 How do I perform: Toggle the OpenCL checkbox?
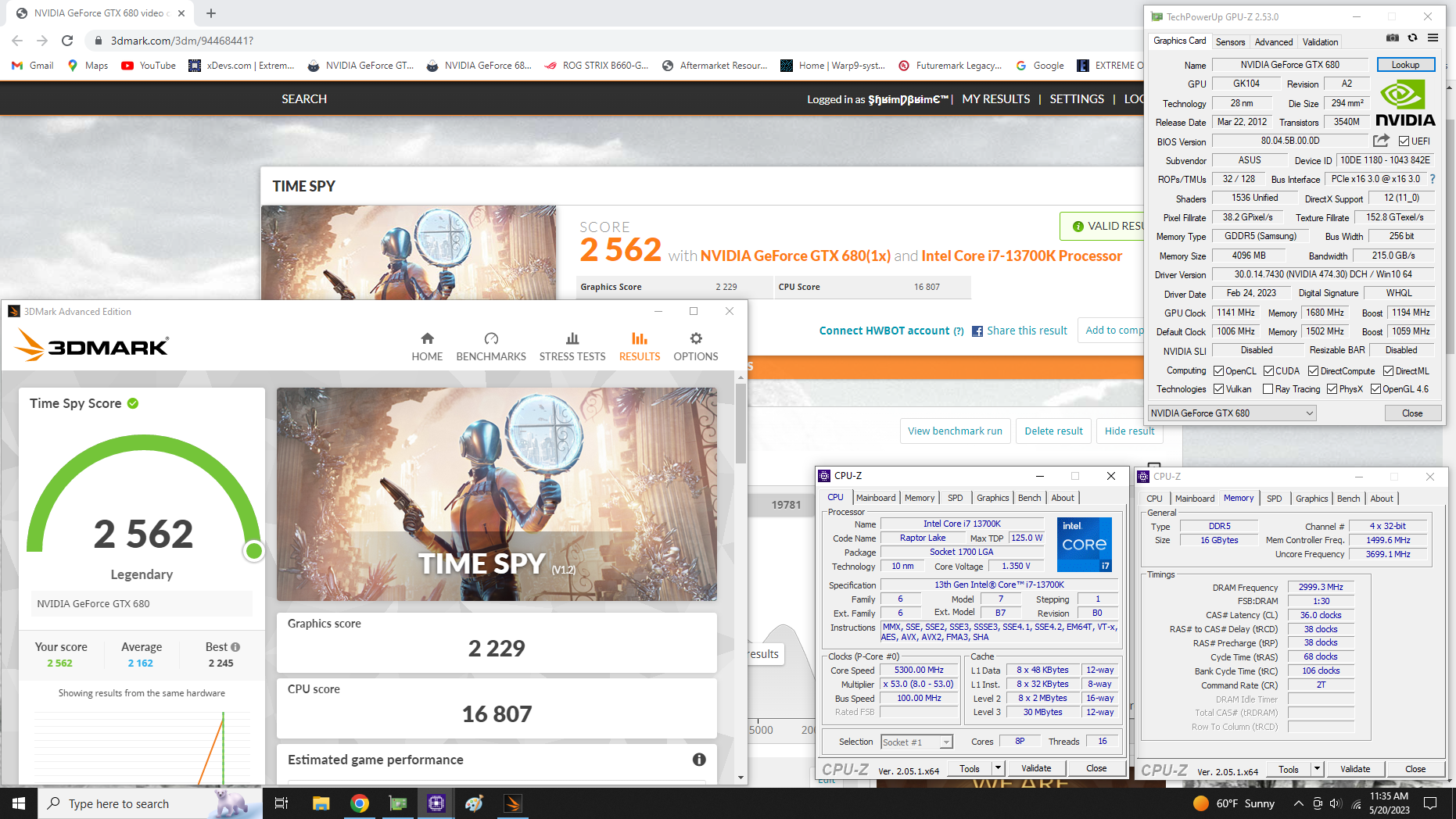1218,371
